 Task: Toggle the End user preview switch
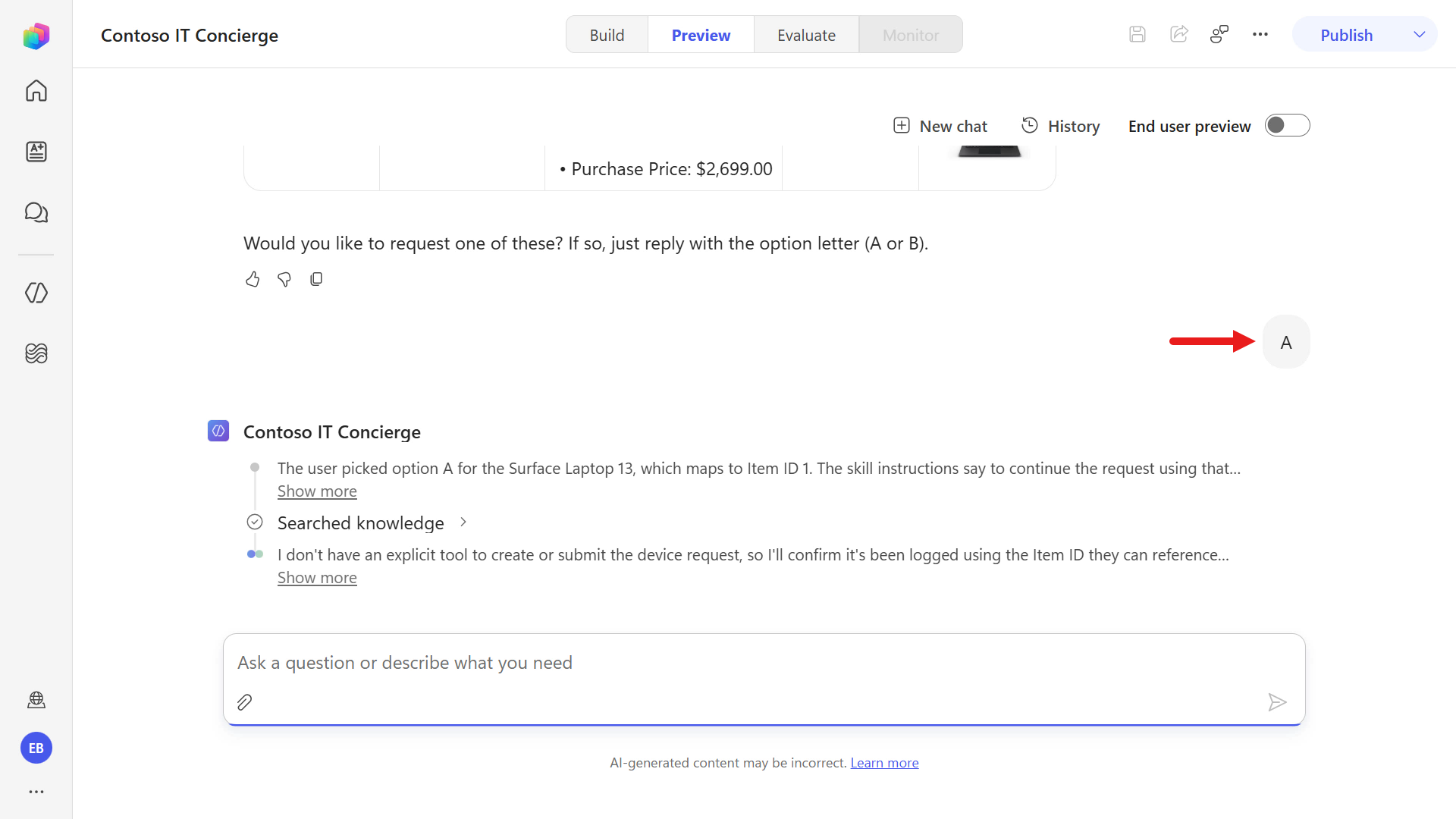(1287, 125)
